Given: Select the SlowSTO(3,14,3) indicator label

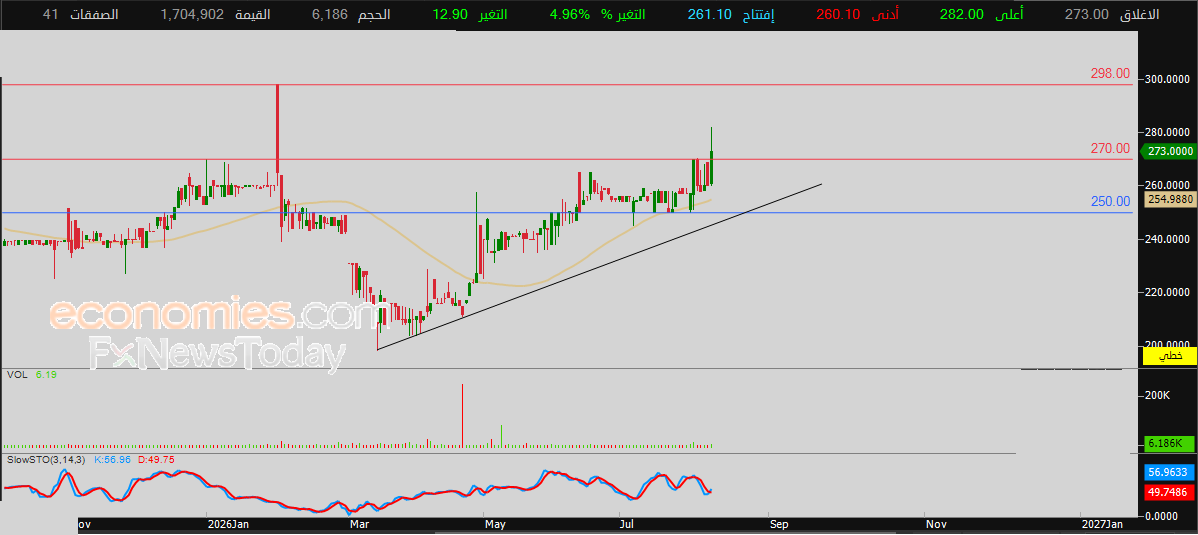Looking at the screenshot, I should 47,459.
